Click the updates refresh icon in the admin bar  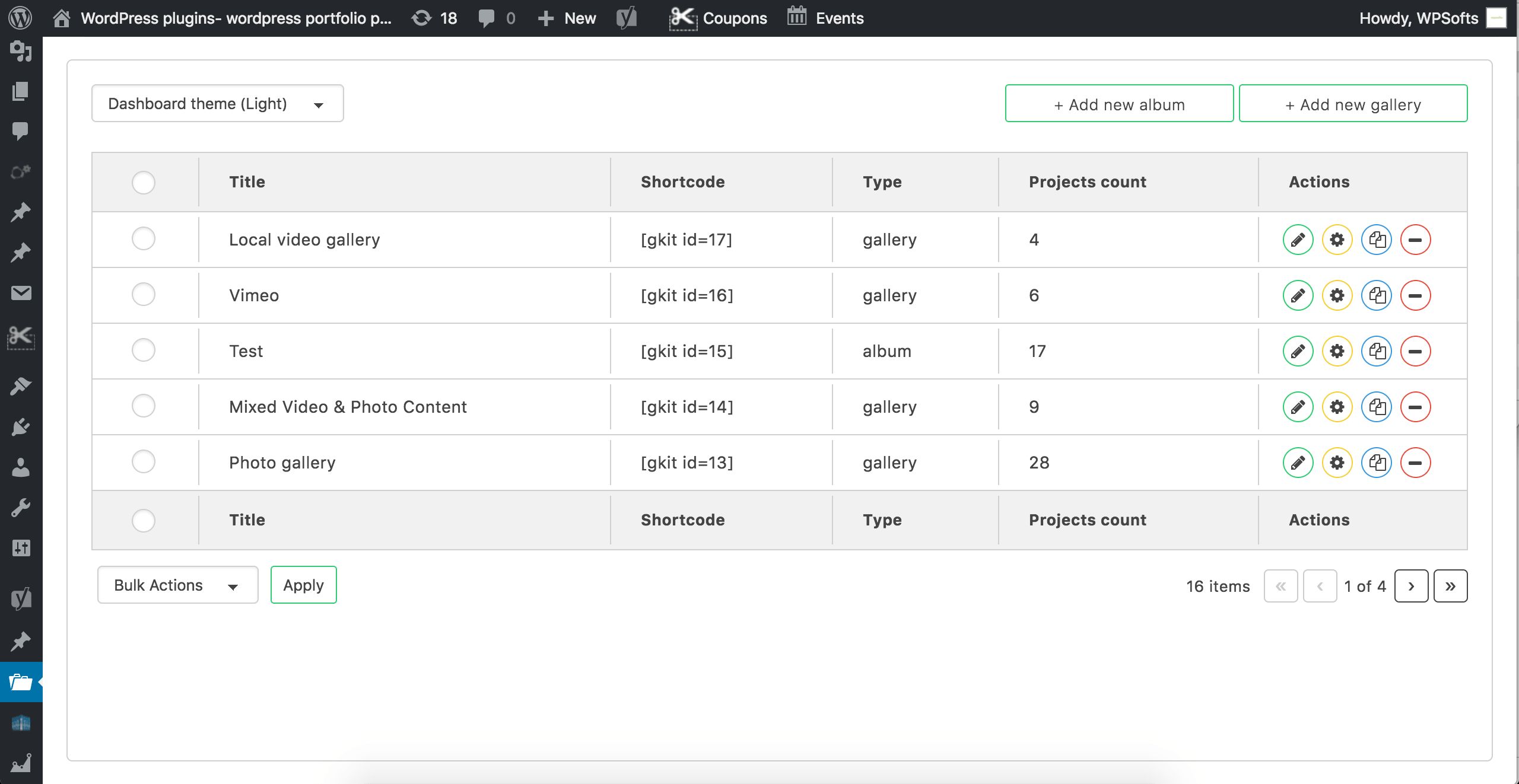[422, 18]
